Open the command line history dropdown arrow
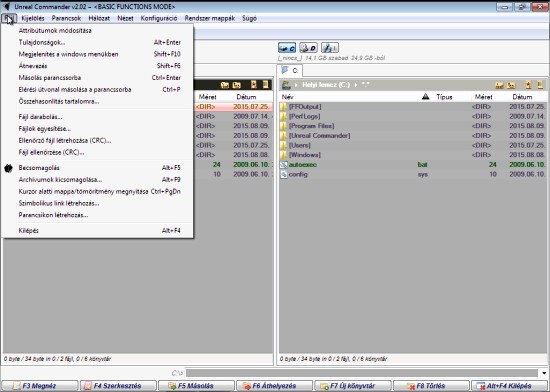The image size is (550, 392). [x=544, y=373]
